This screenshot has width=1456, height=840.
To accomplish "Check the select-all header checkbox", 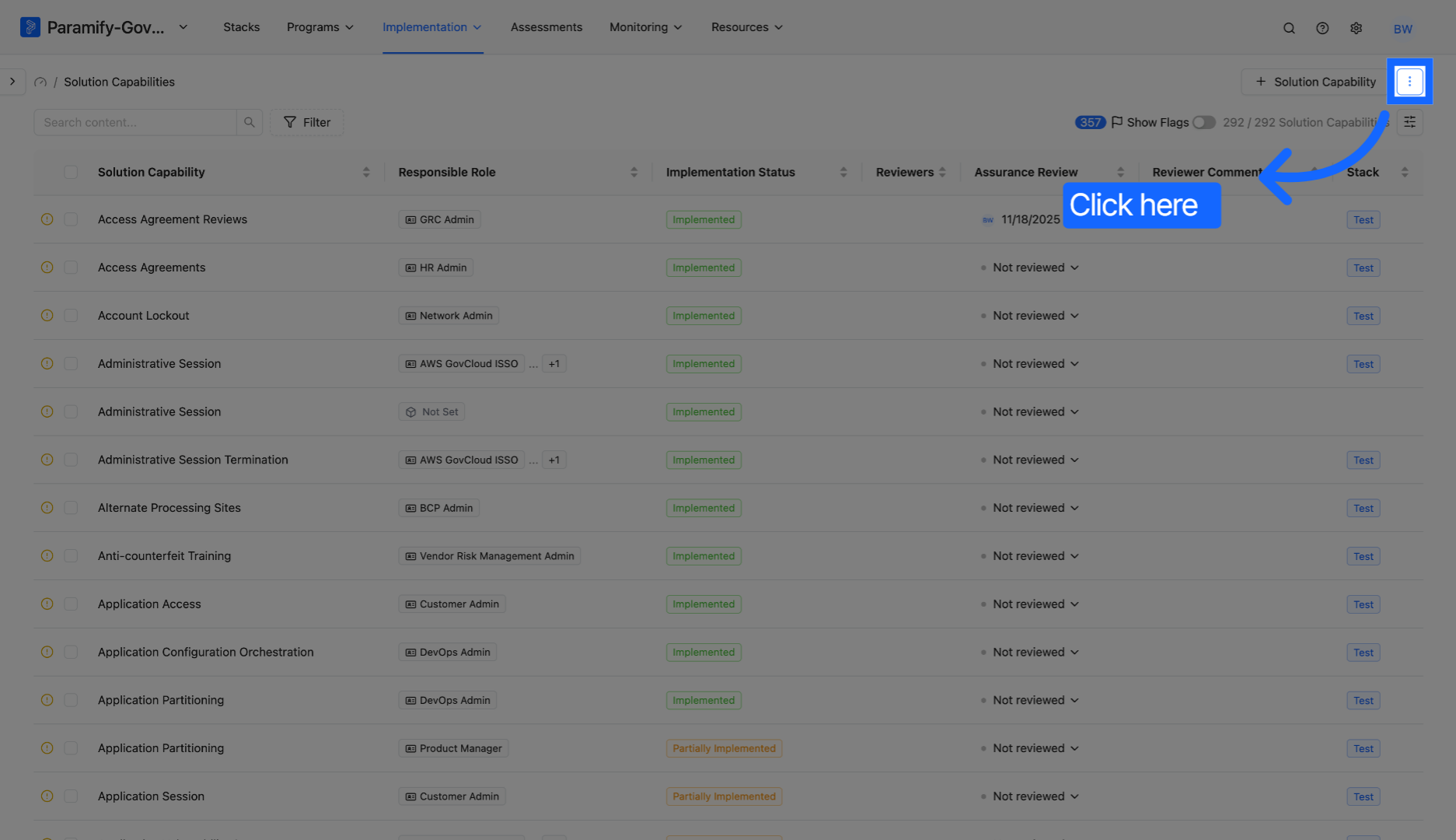I will 71,172.
